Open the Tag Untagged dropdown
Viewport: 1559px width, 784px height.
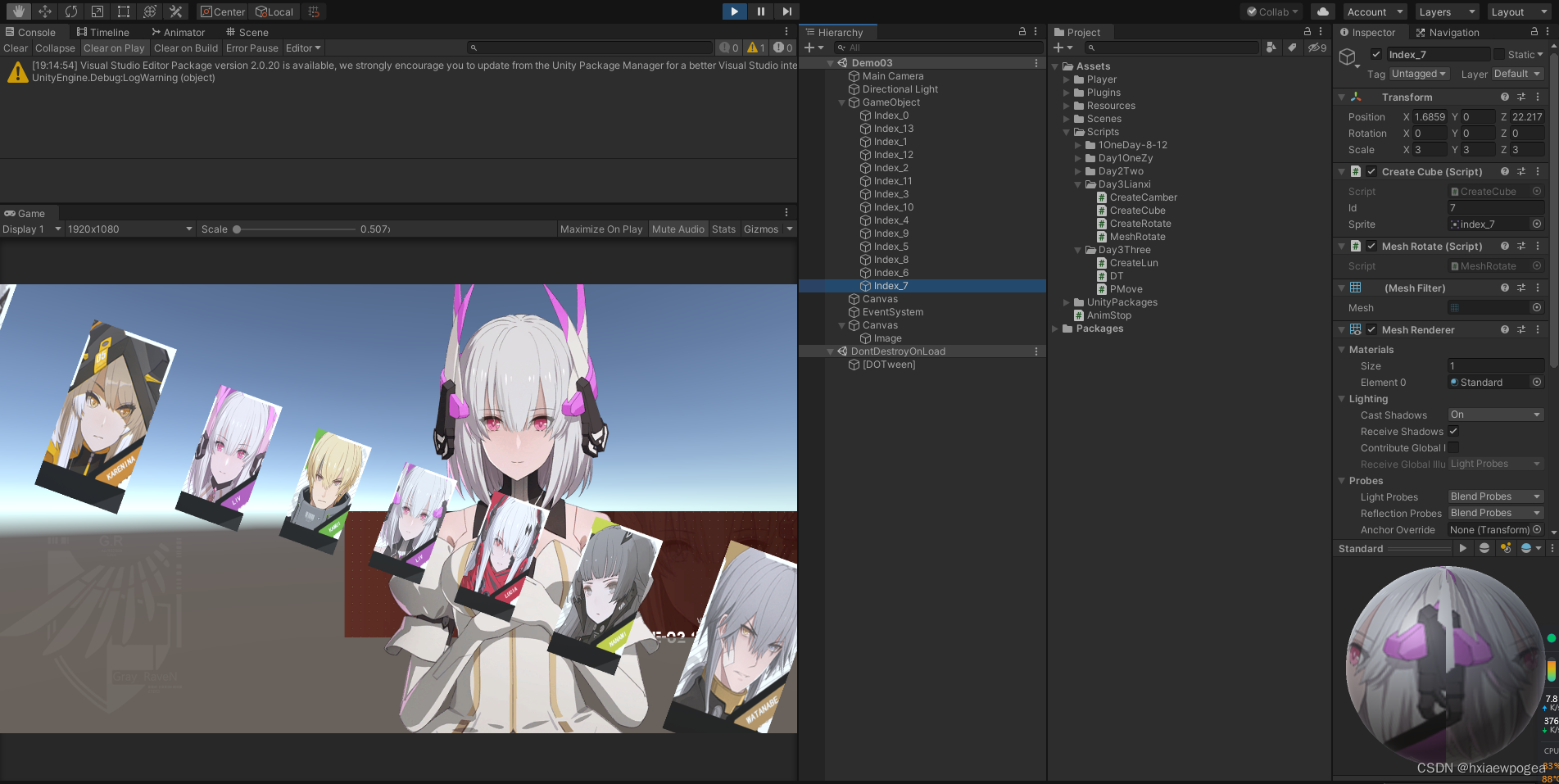1420,74
